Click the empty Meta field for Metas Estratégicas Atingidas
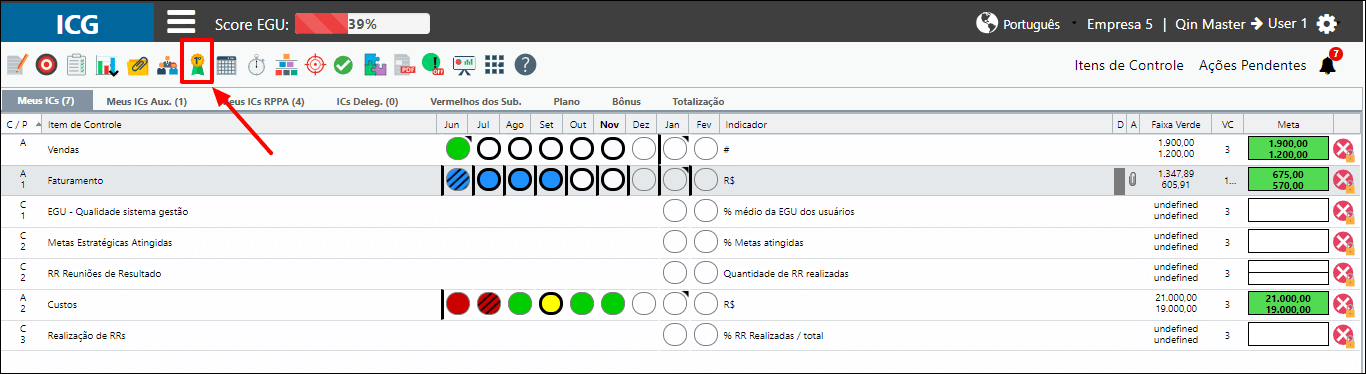 click(1289, 242)
